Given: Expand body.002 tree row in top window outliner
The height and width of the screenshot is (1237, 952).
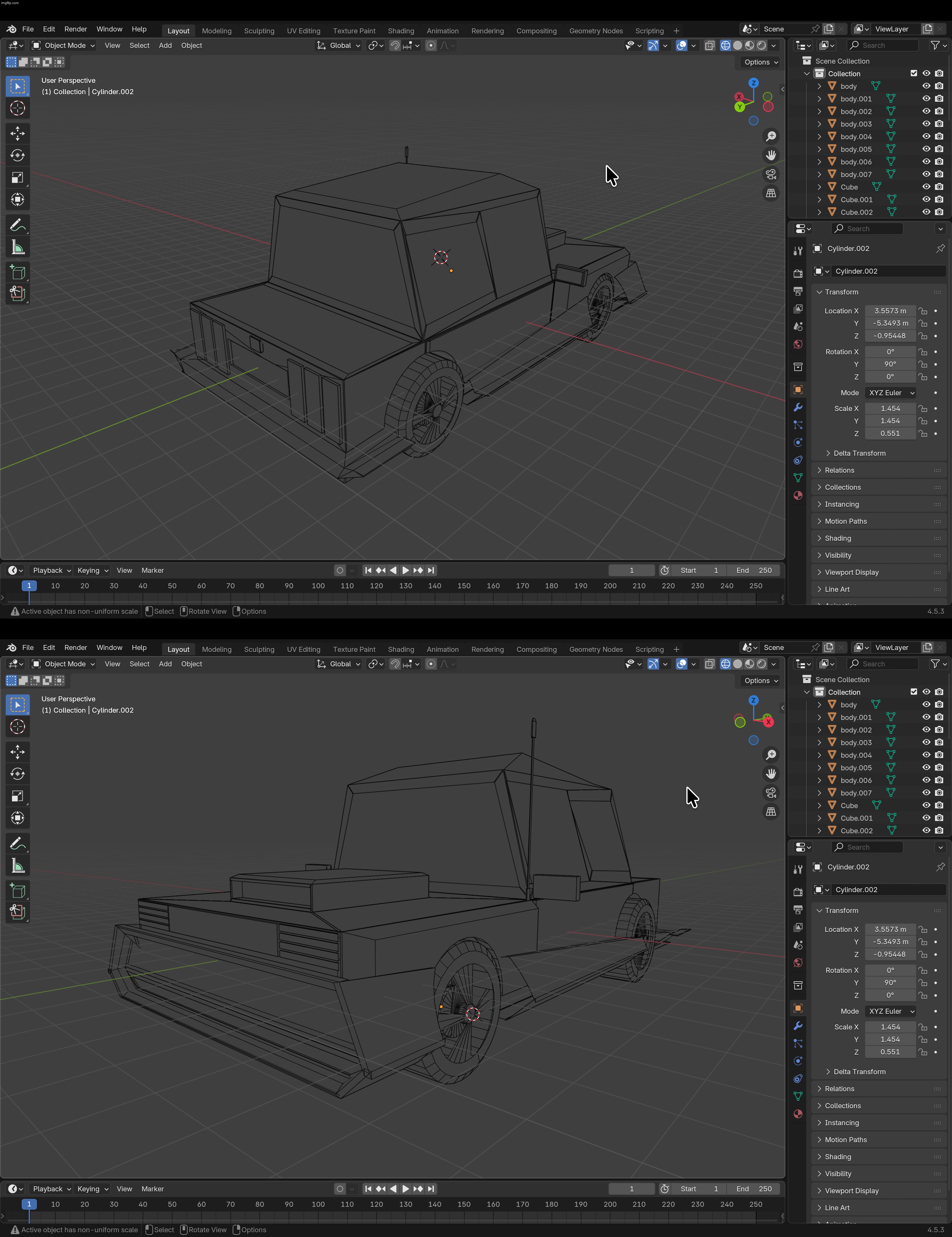Looking at the screenshot, I should point(819,111).
